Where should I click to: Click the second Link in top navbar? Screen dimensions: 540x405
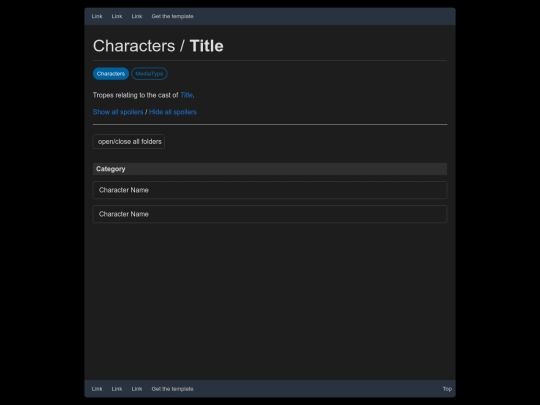click(117, 16)
